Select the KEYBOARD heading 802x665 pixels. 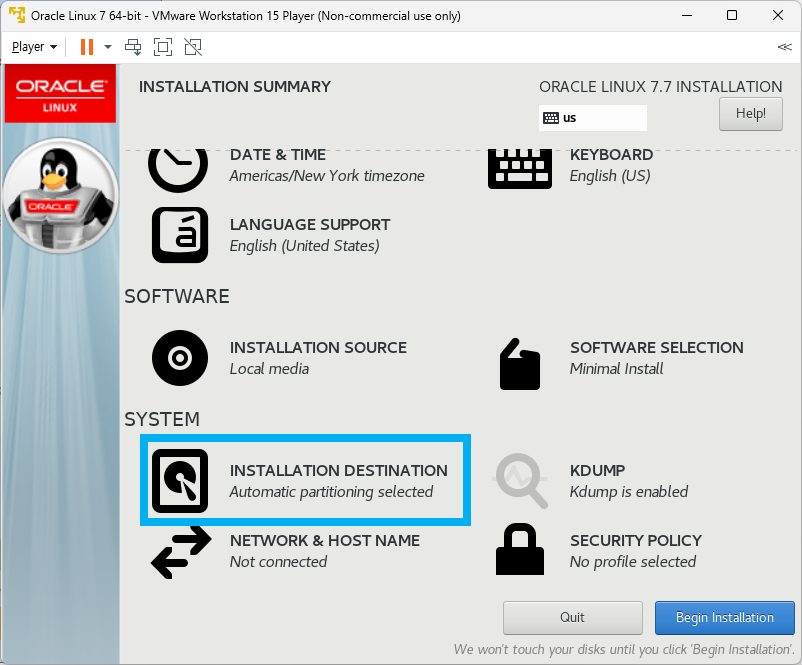611,154
